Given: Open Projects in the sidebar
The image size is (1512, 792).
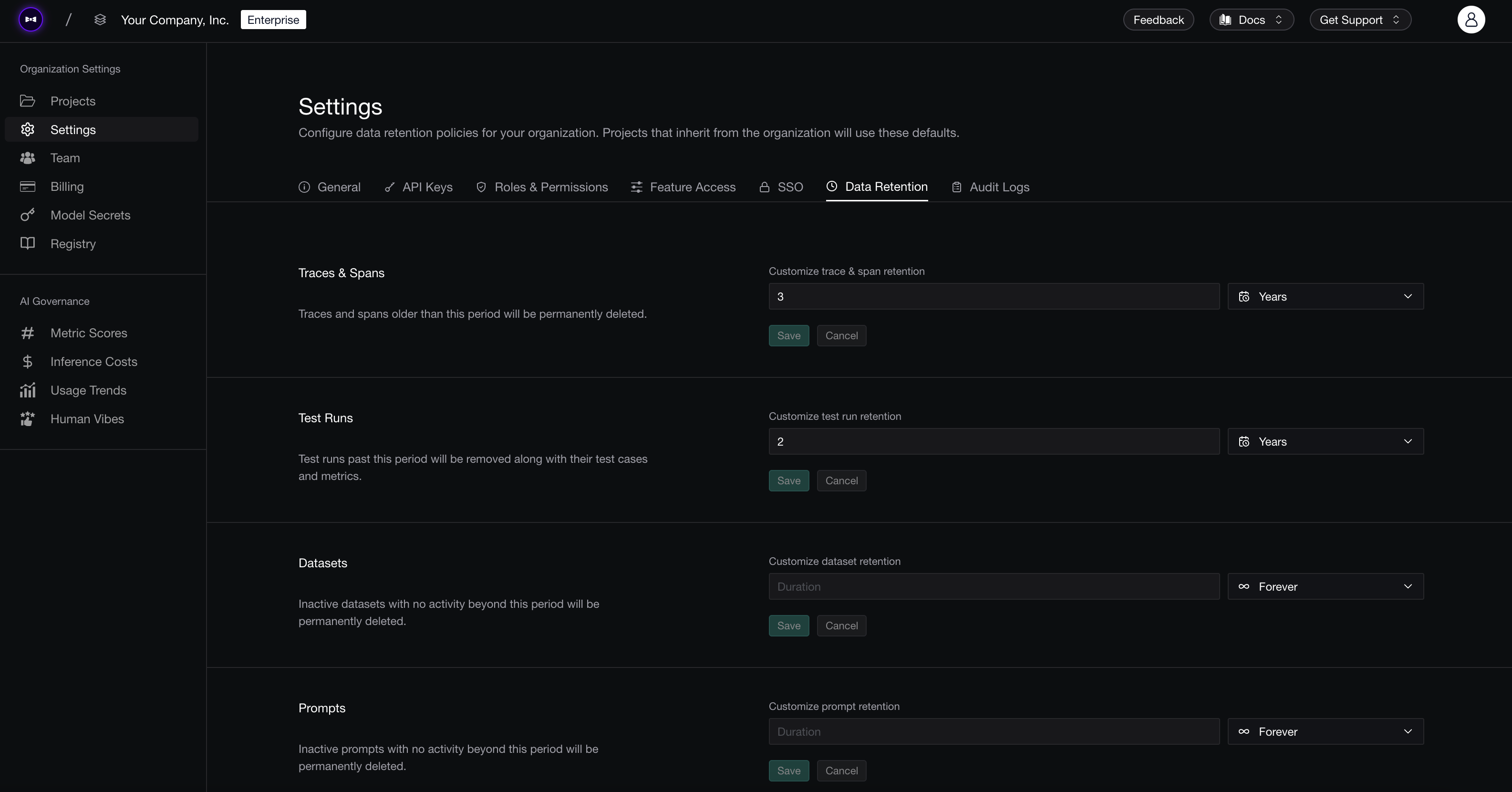Looking at the screenshot, I should click(x=102, y=101).
